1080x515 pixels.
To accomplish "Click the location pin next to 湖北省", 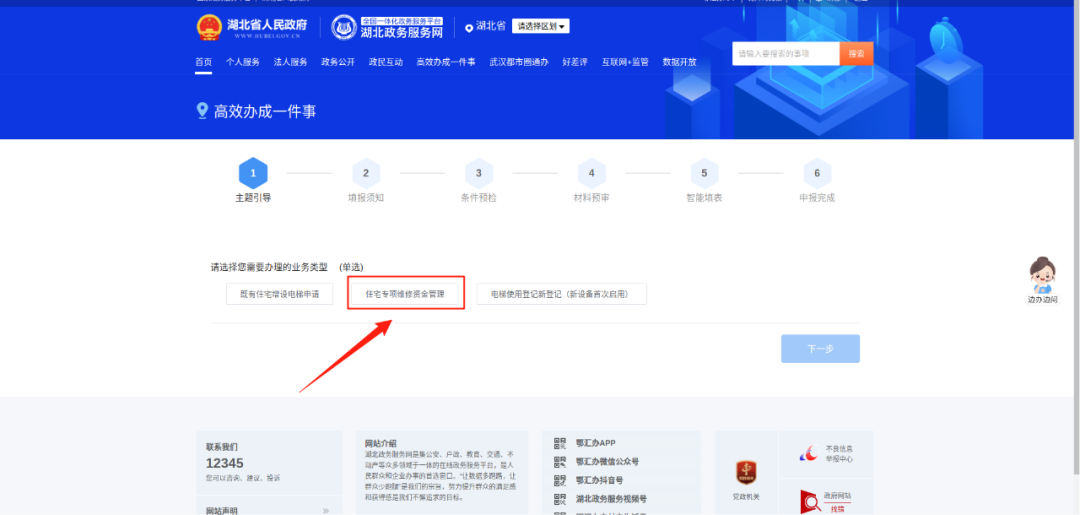I will (470, 27).
